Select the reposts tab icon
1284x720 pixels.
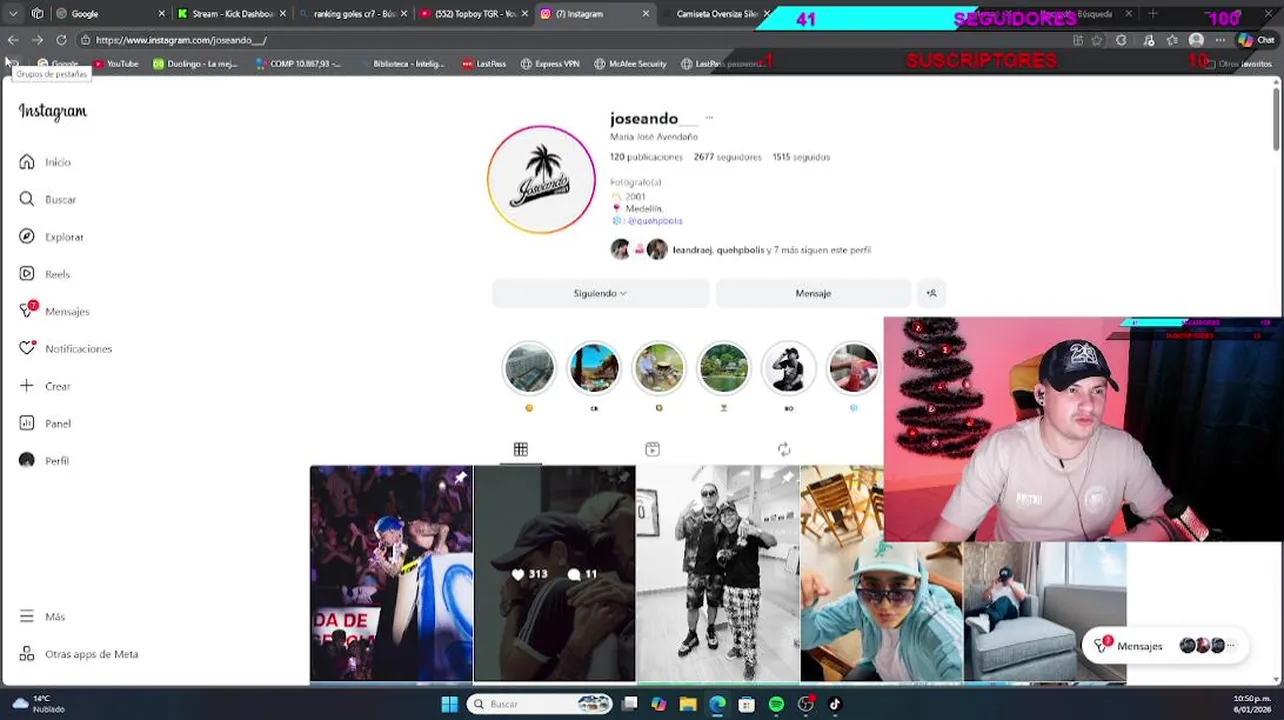pos(784,449)
